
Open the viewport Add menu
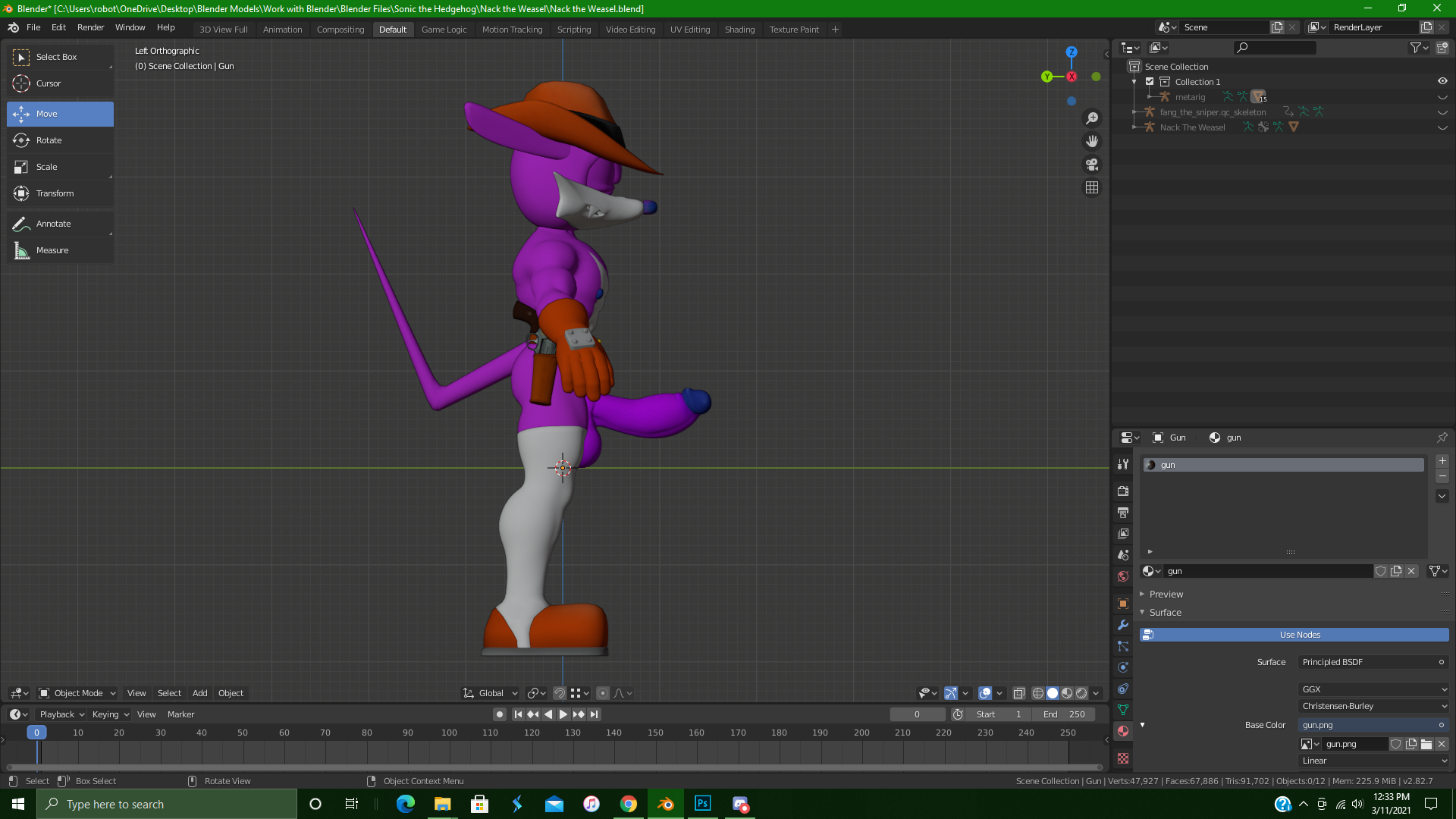199,693
